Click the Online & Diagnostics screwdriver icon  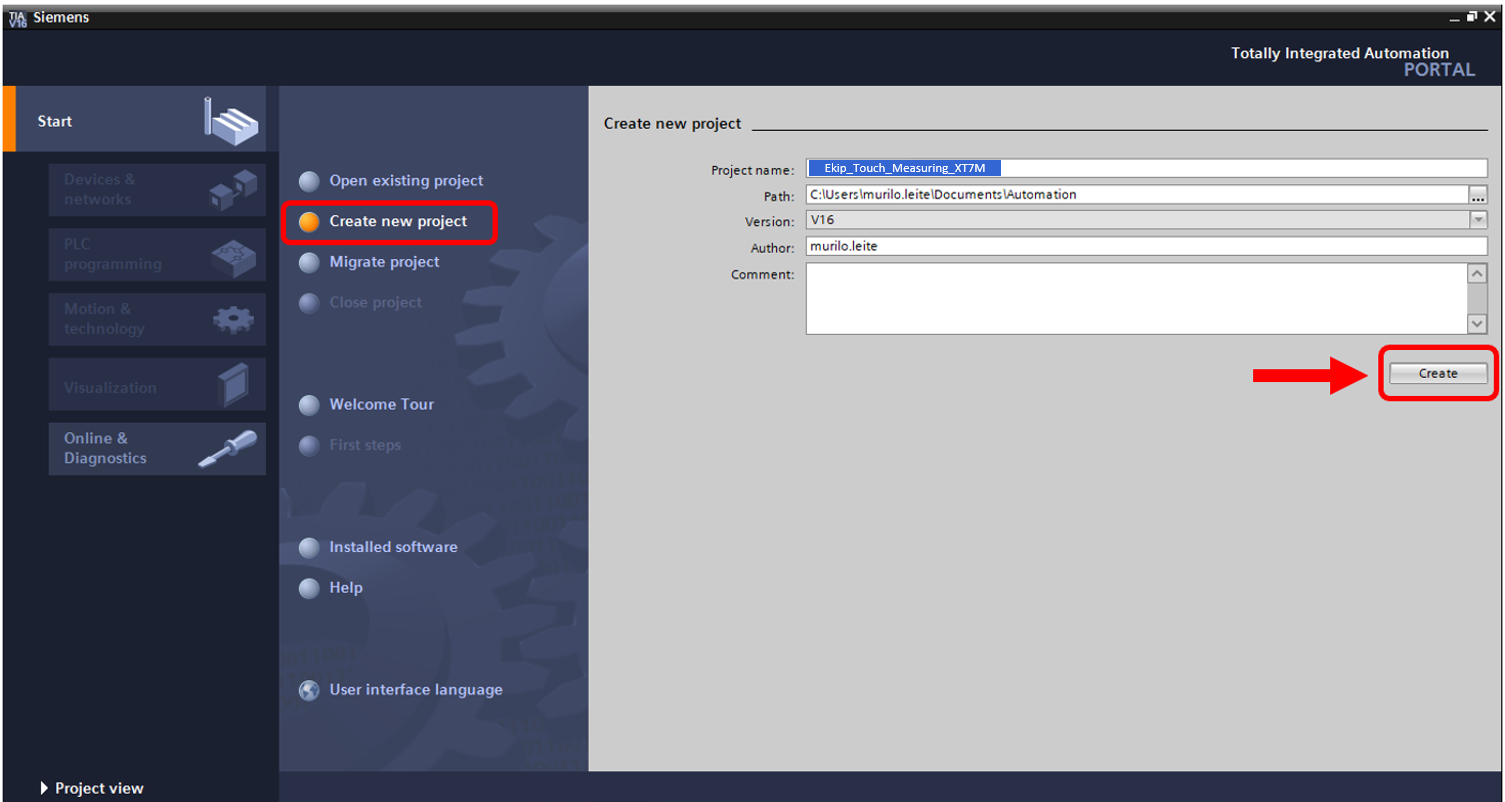[x=227, y=448]
